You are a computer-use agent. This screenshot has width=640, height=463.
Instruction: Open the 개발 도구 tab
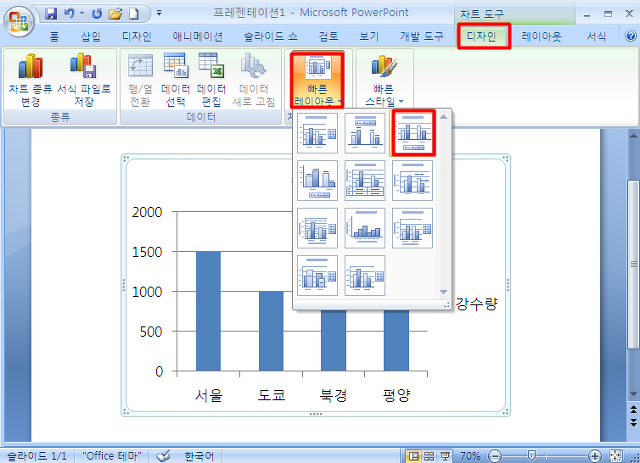point(422,37)
